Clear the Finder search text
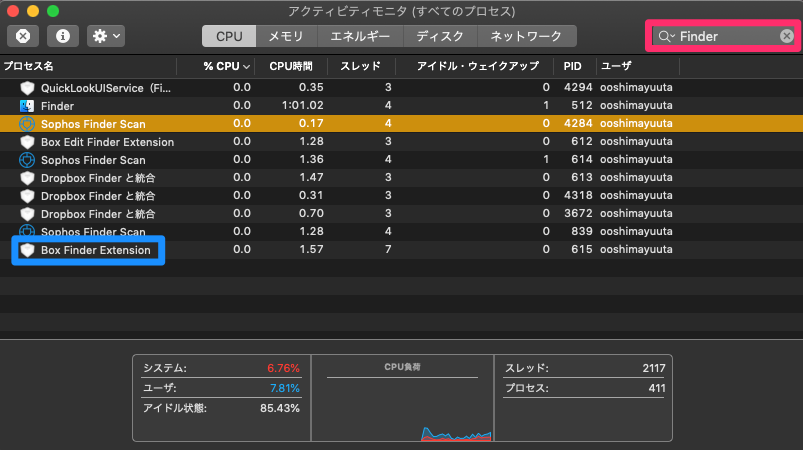 [787, 36]
